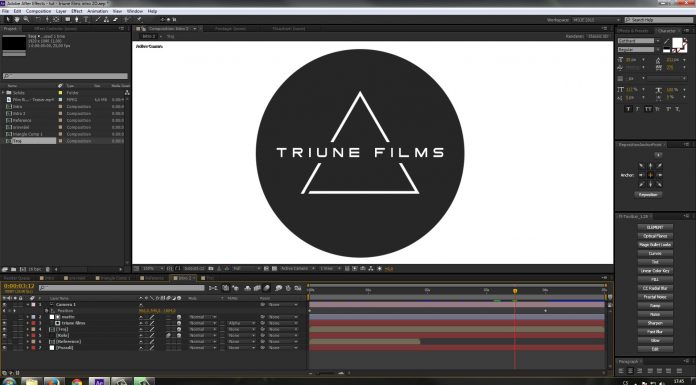696x385 pixels.
Task: Open the Workspace dropdown
Action: click(597, 20)
